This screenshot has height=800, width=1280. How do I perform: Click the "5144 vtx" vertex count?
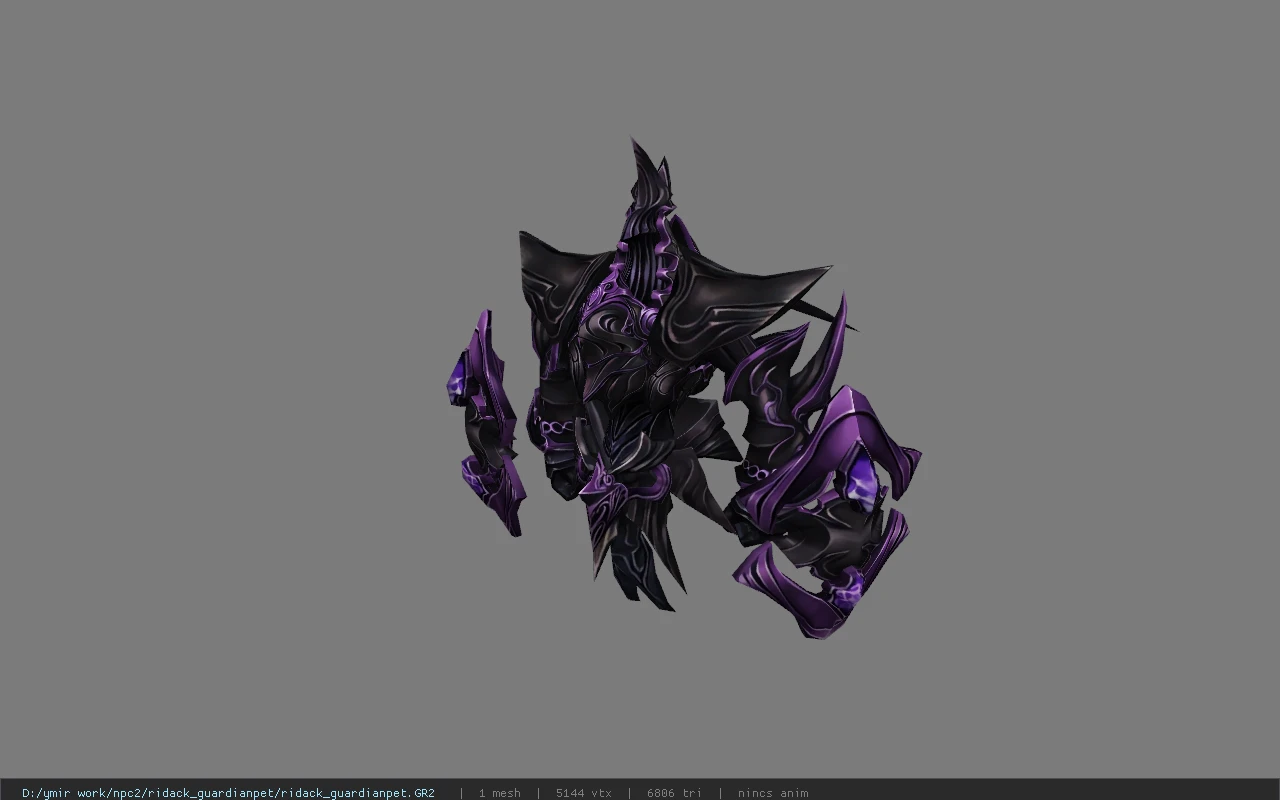[x=584, y=793]
